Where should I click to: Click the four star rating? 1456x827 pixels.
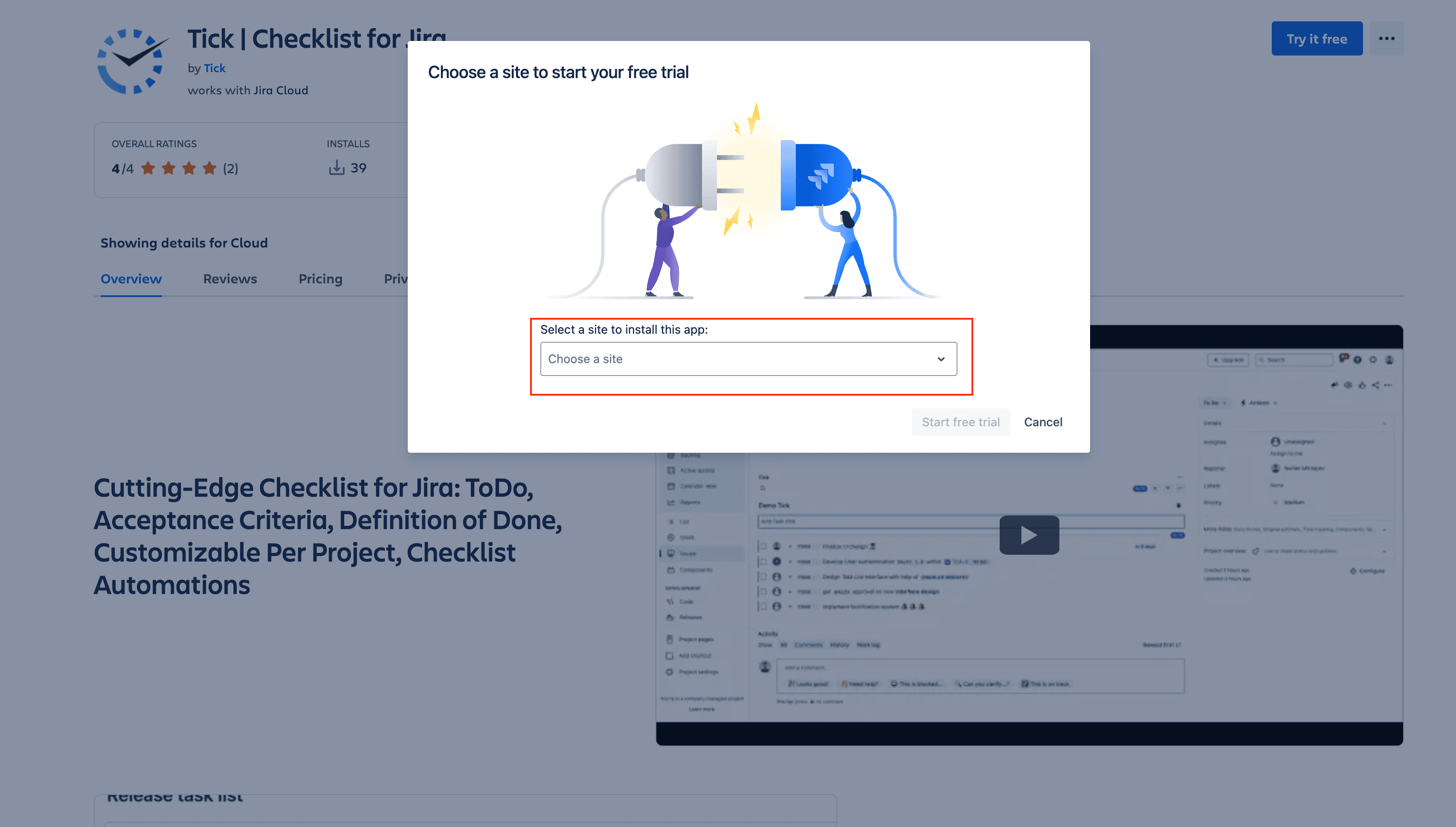(x=179, y=168)
